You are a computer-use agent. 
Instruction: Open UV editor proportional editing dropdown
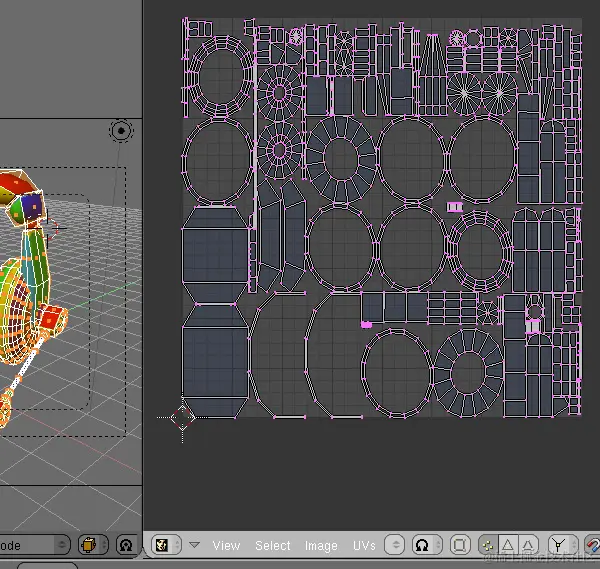click(427, 545)
